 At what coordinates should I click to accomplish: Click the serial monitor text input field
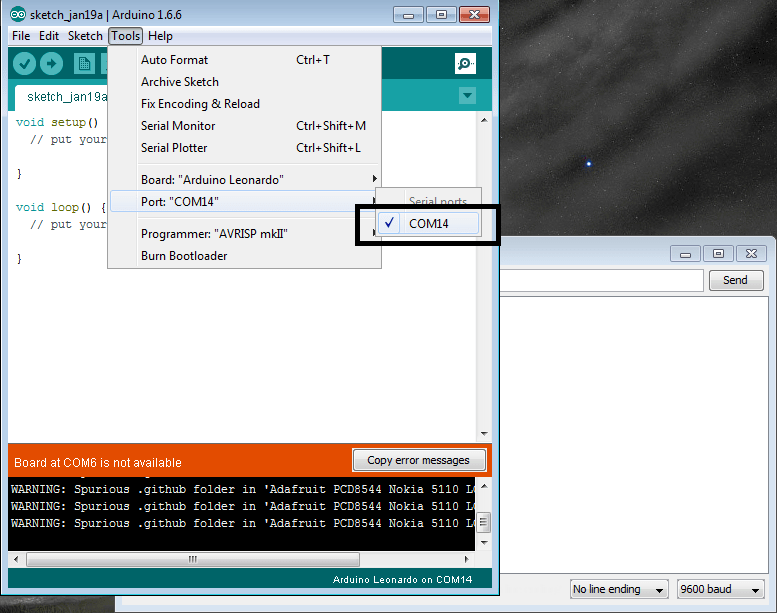(x=602, y=280)
